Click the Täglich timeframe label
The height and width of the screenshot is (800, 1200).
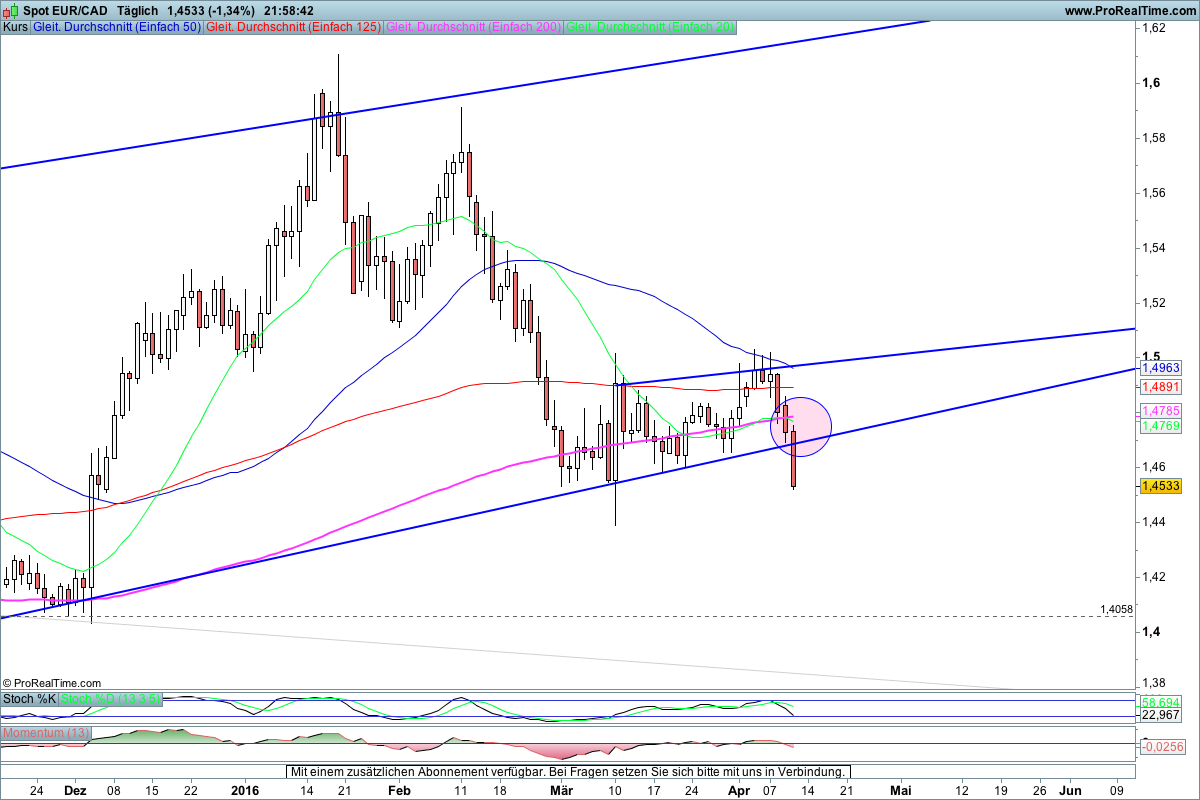click(137, 10)
